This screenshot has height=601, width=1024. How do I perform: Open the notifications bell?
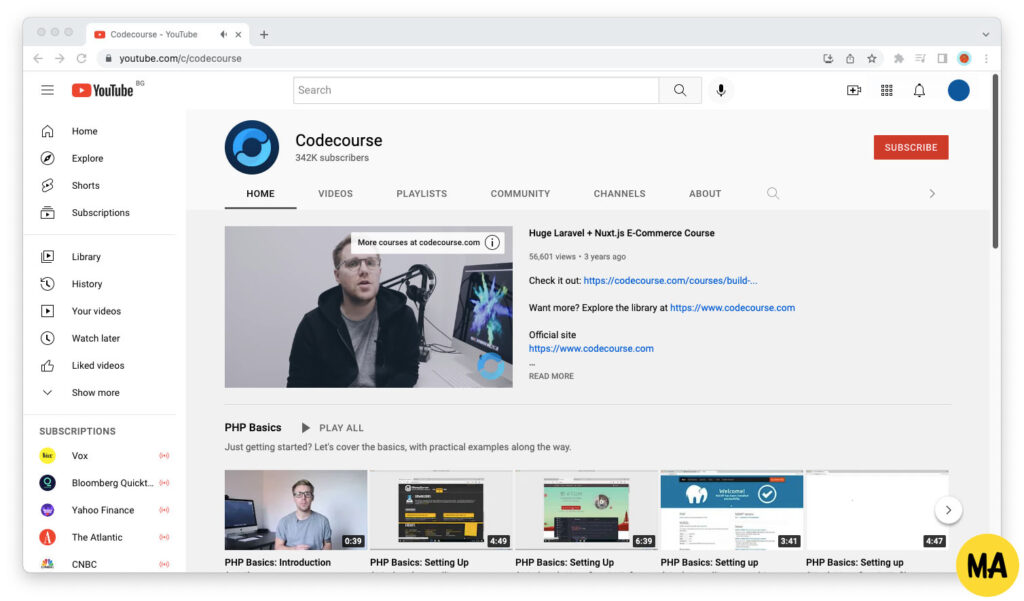point(919,90)
